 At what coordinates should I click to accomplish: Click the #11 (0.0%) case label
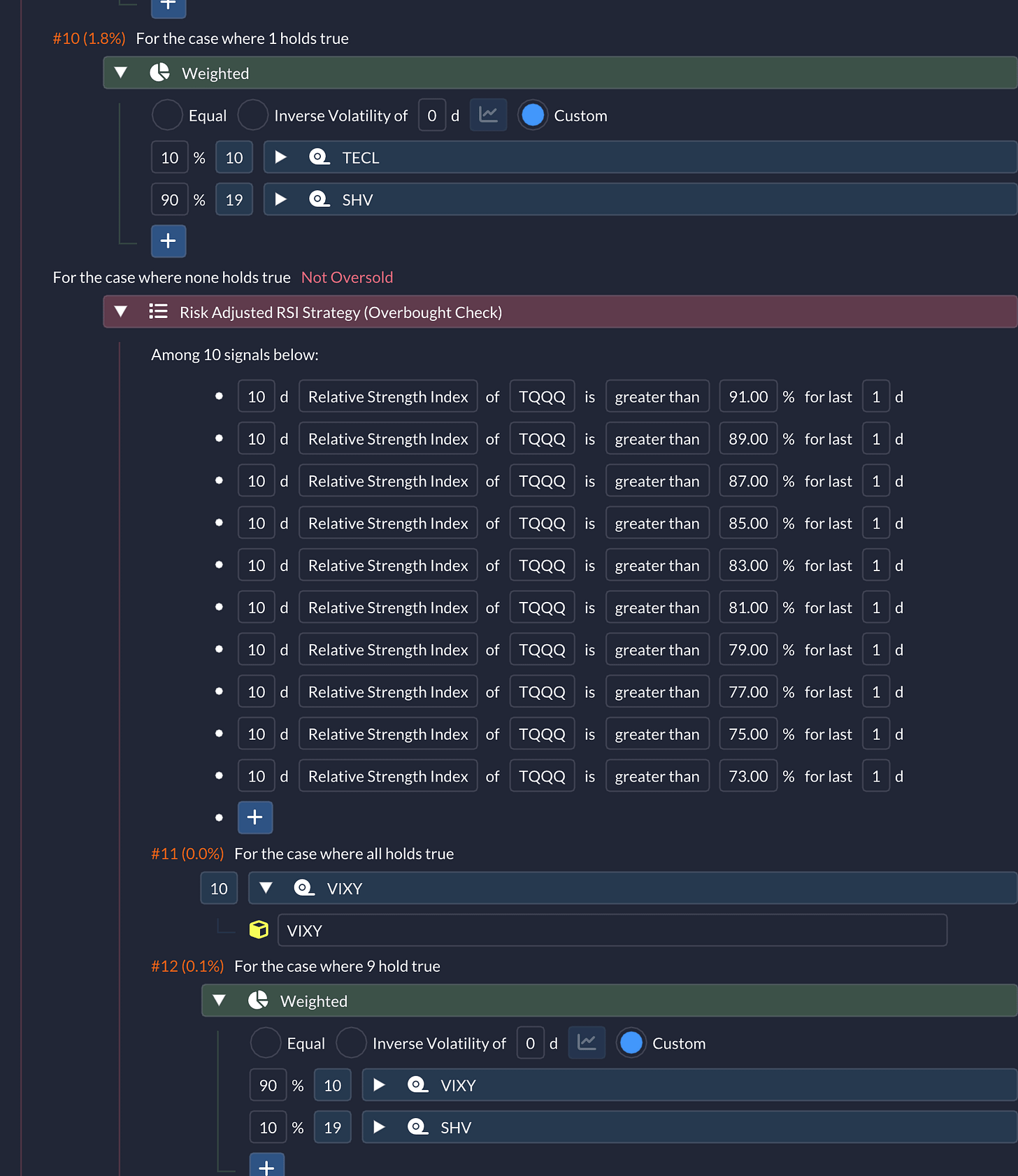(187, 854)
